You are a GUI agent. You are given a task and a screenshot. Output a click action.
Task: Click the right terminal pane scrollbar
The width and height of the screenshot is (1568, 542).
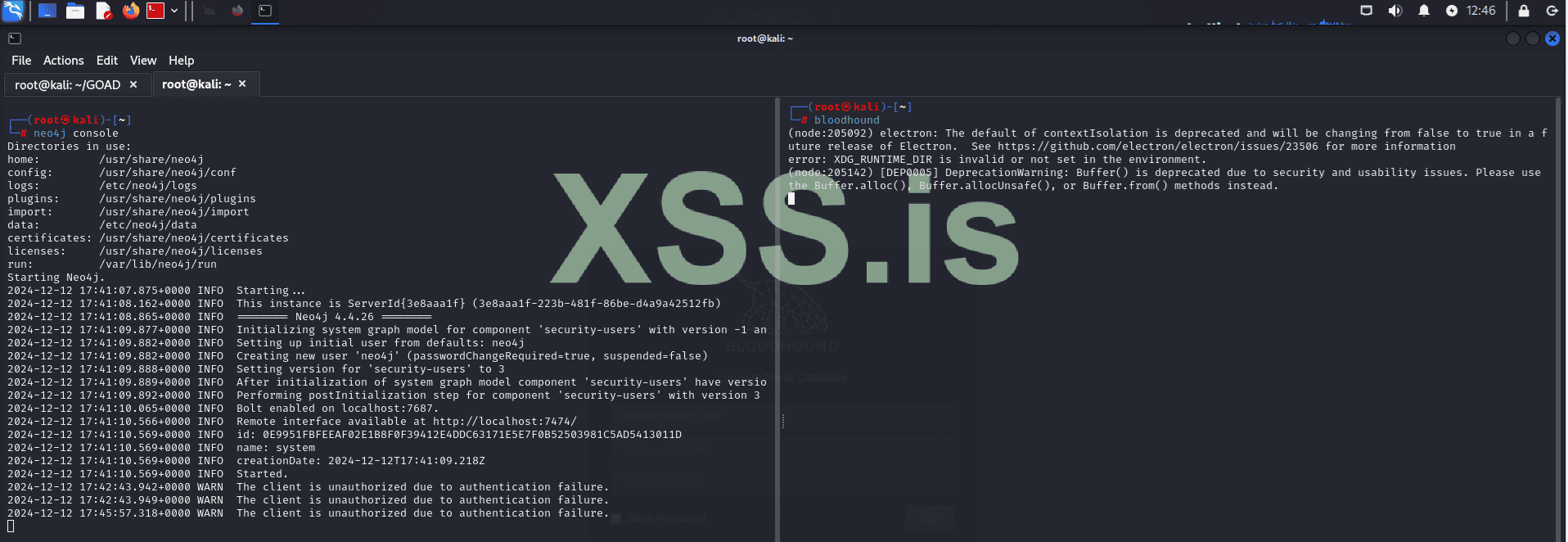pos(1557,319)
